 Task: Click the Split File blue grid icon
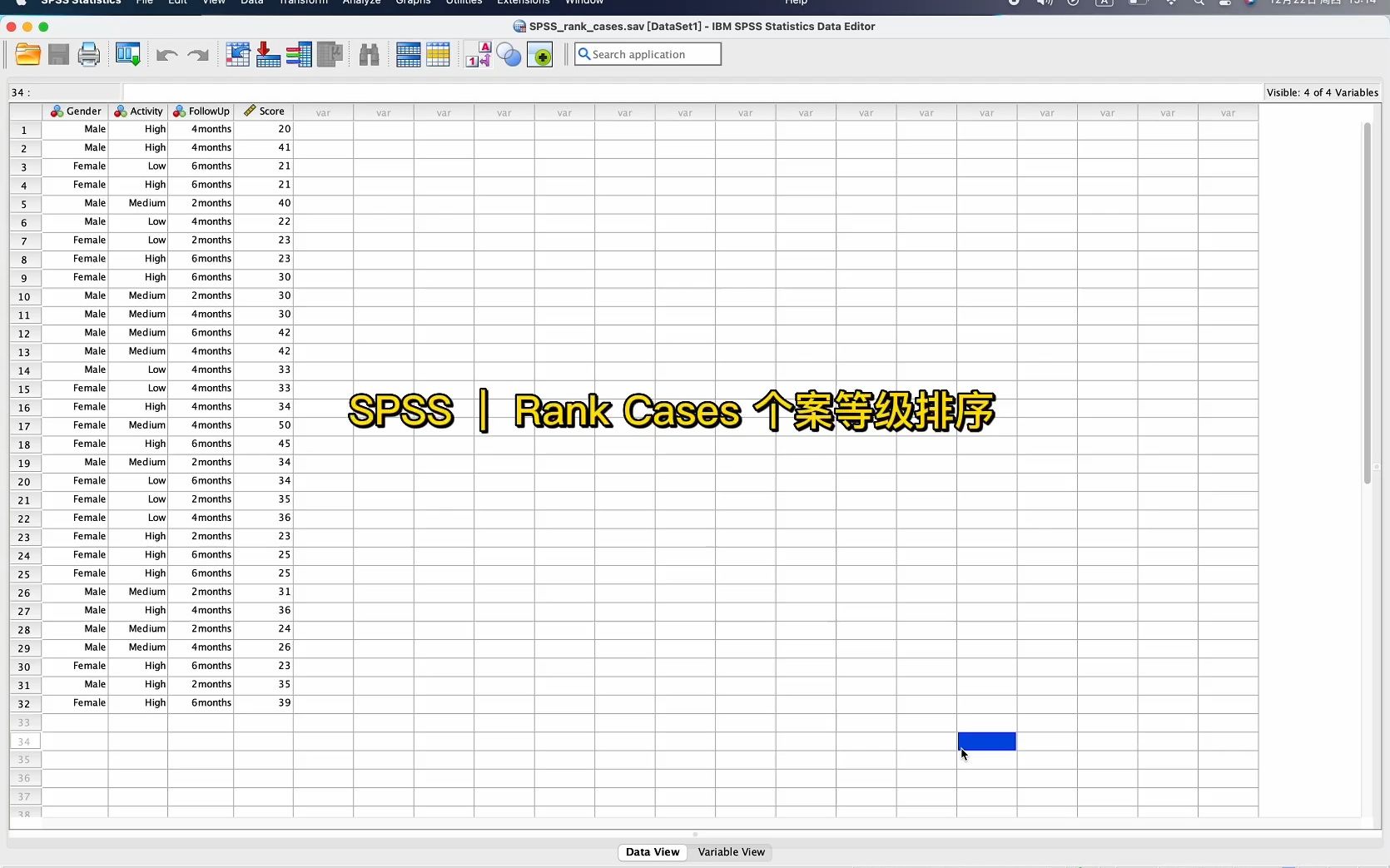click(408, 55)
